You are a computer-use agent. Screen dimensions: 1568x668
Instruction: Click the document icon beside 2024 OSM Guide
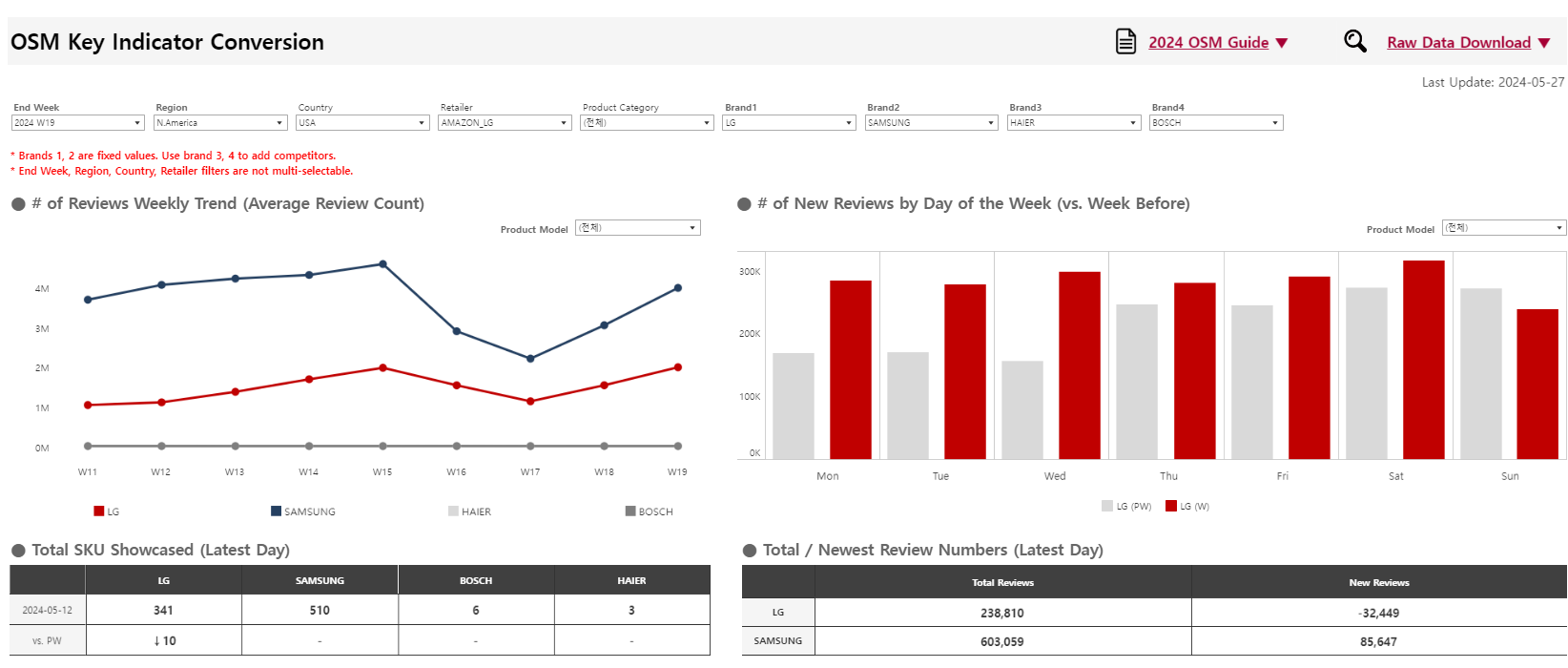1125,42
